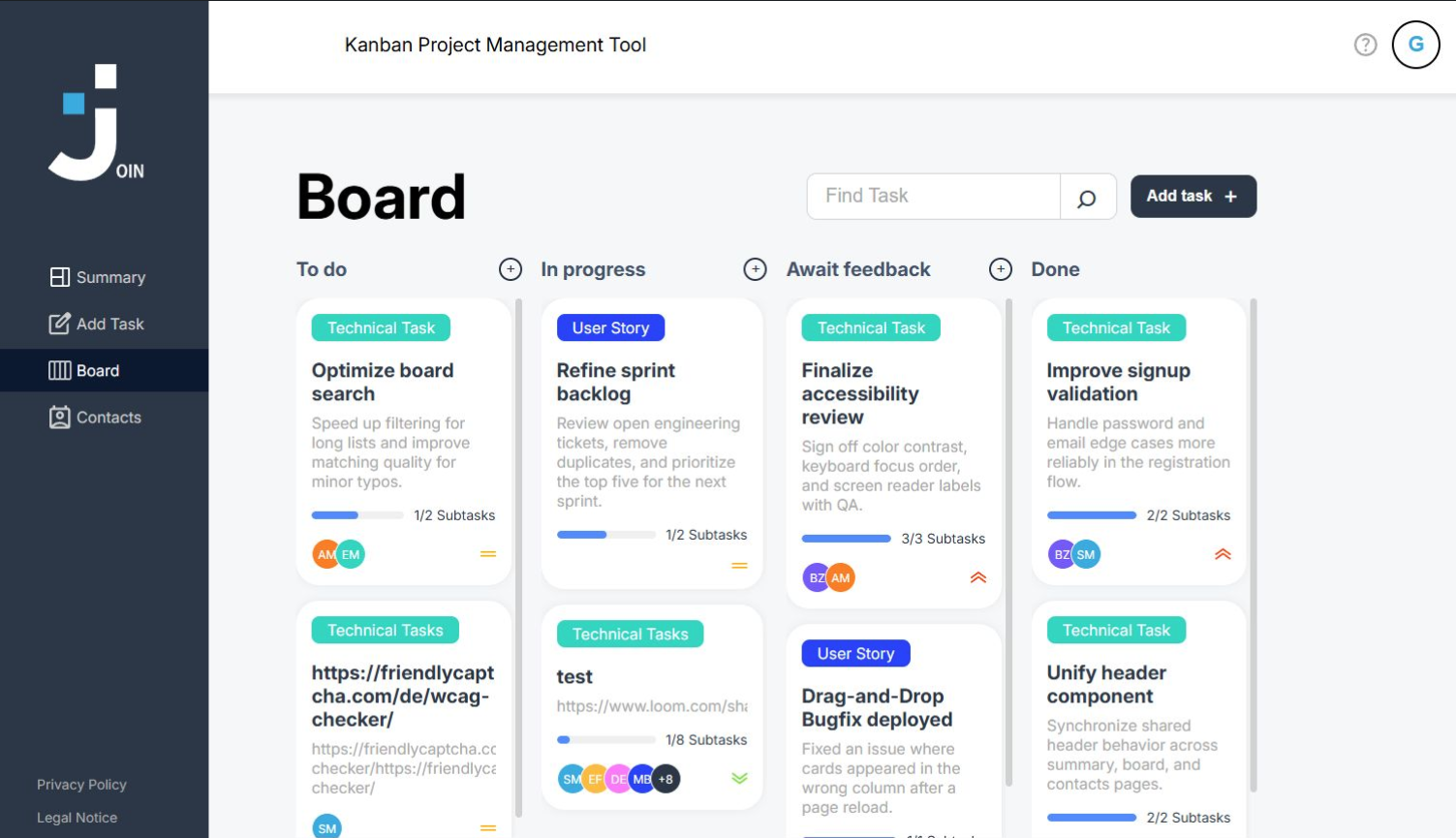1456x838 pixels.
Task: Click SM avatar on the test card
Action: click(x=570, y=779)
